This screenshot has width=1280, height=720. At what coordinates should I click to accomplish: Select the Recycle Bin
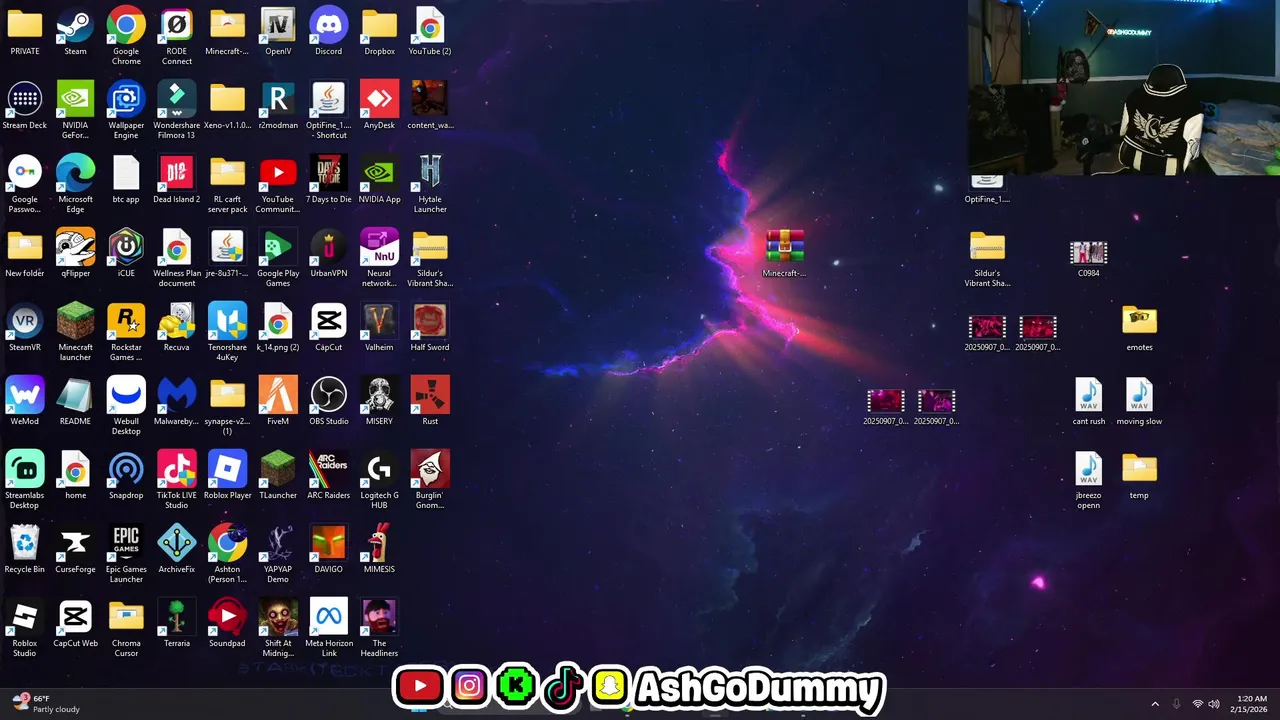point(25,549)
